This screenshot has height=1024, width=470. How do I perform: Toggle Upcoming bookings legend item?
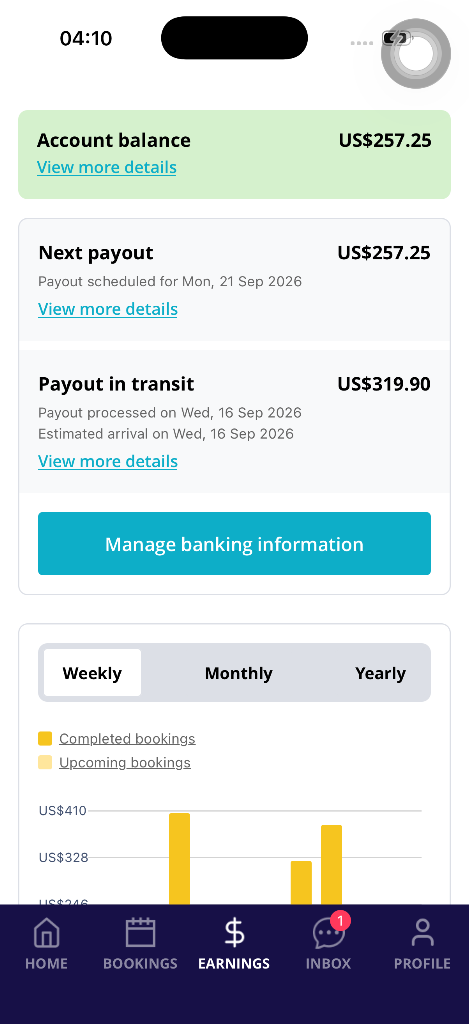[125, 762]
